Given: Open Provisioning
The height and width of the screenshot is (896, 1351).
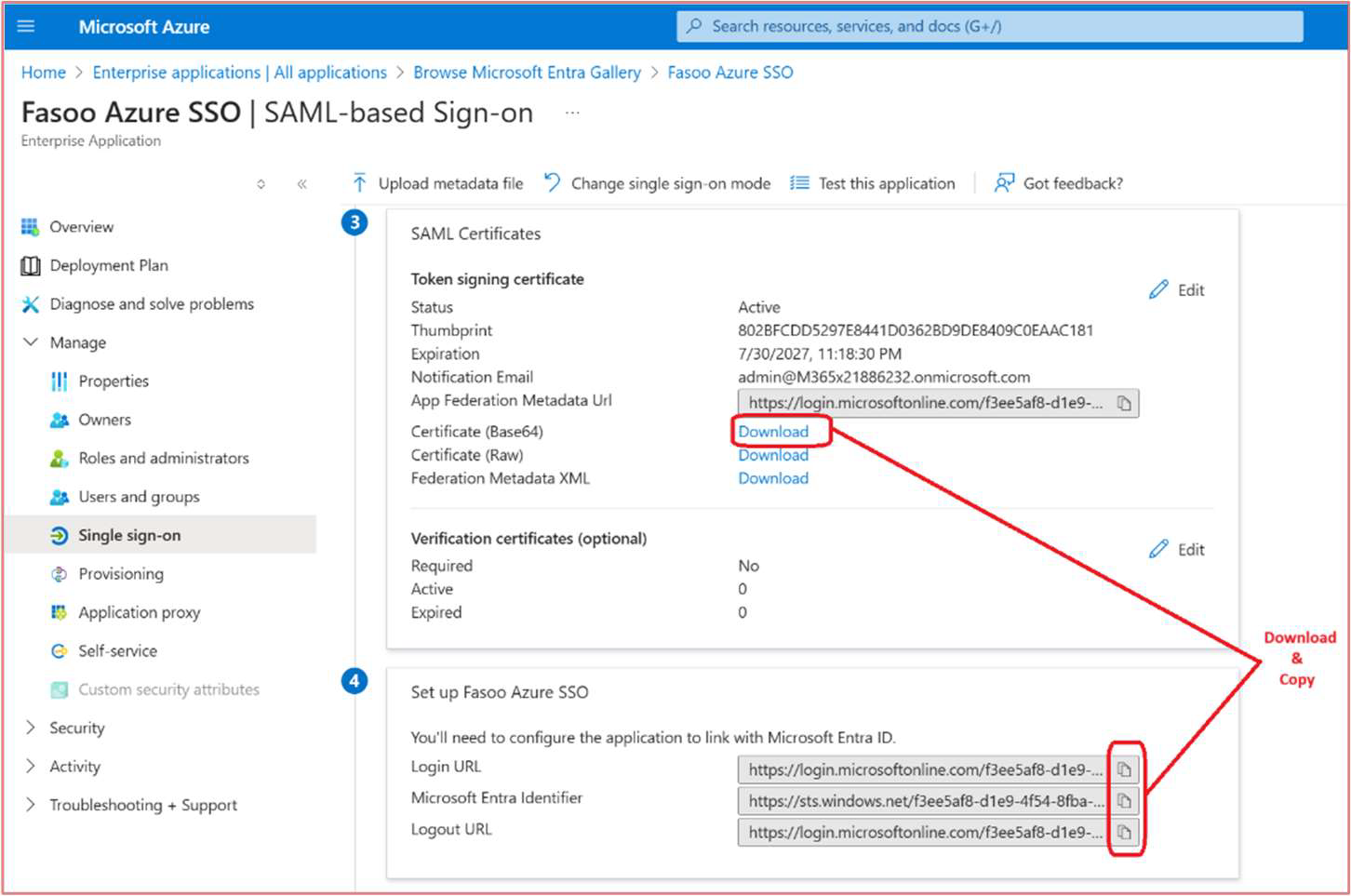Looking at the screenshot, I should (121, 574).
